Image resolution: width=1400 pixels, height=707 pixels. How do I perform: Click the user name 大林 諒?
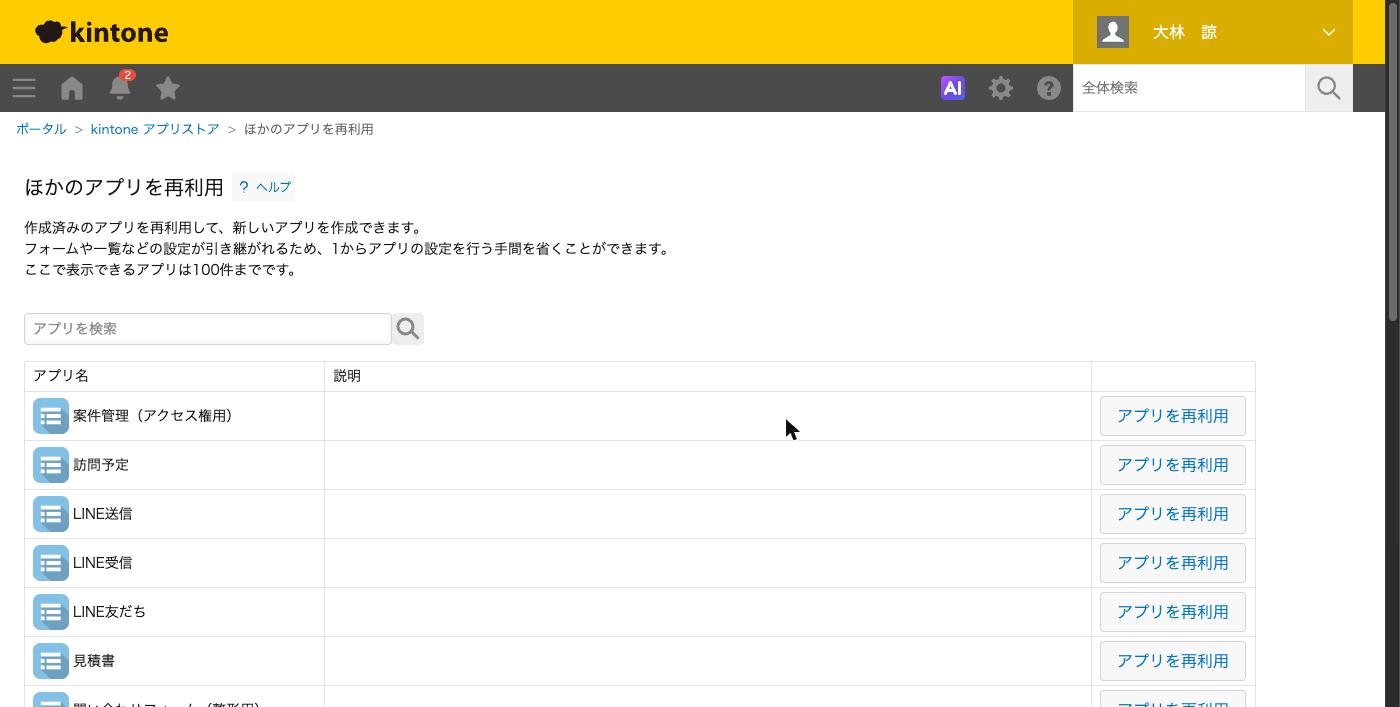point(1185,32)
